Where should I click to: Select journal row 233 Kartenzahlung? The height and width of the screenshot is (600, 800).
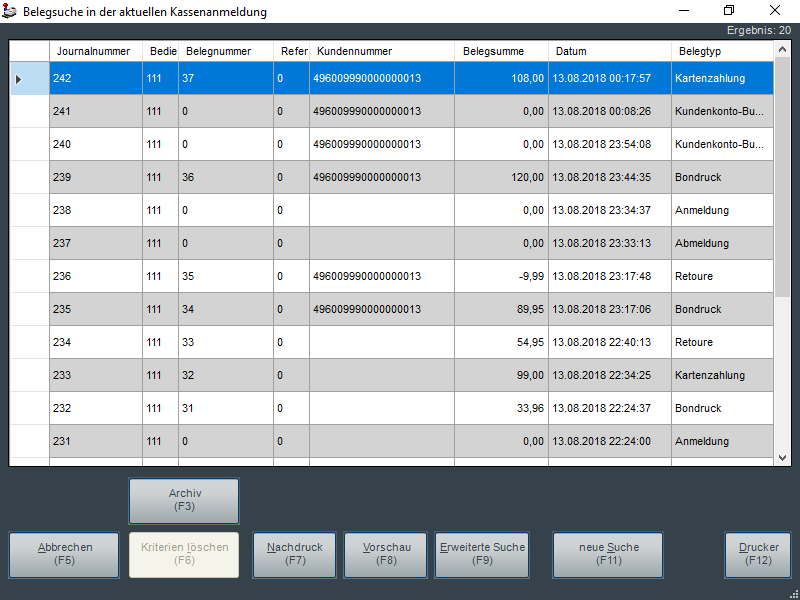coord(400,375)
